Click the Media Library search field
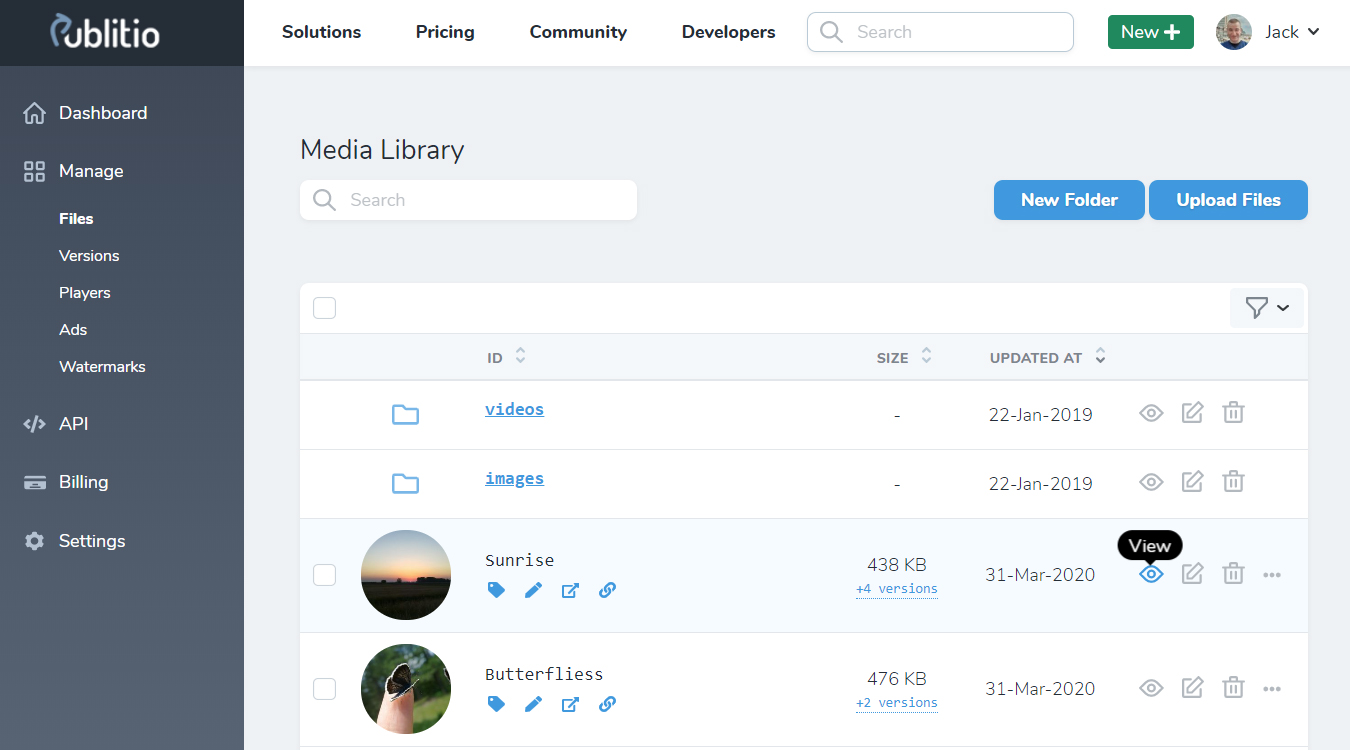This screenshot has width=1350, height=750. point(468,200)
